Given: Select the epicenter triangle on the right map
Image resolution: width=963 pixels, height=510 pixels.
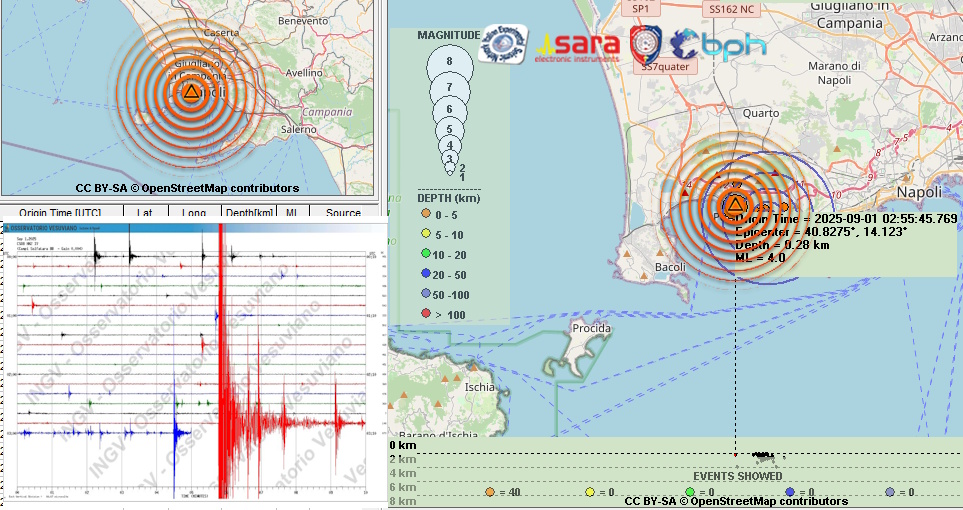Looking at the screenshot, I should (x=735, y=205).
